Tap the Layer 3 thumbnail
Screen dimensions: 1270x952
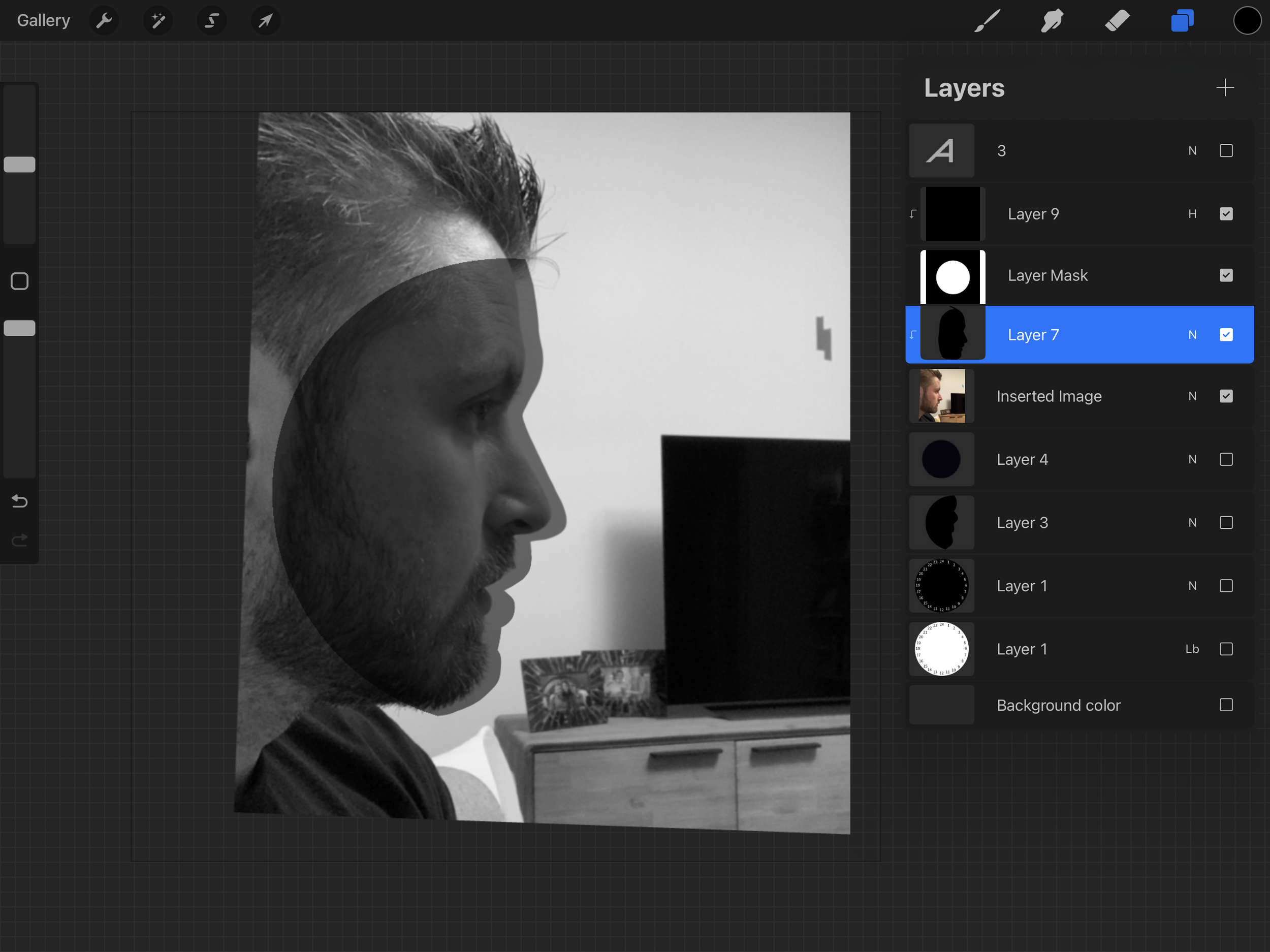coord(942,523)
